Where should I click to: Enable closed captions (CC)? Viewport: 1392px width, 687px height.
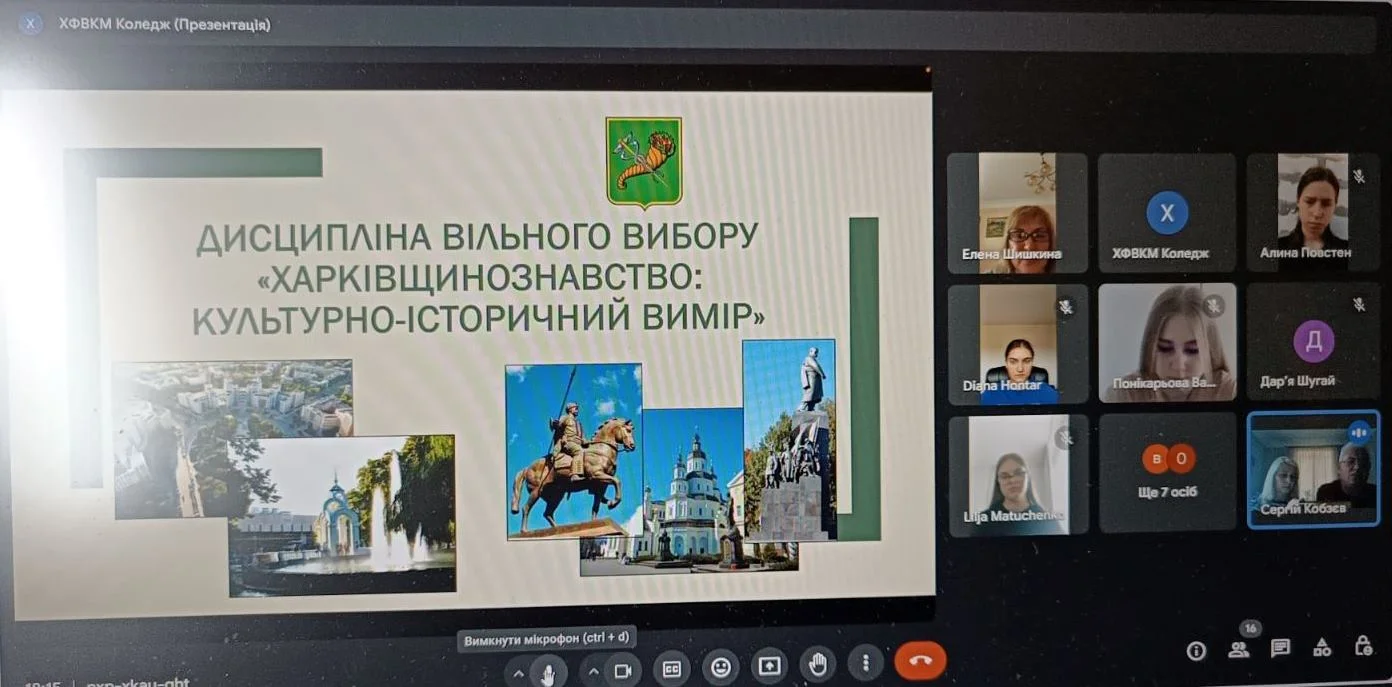click(x=672, y=668)
